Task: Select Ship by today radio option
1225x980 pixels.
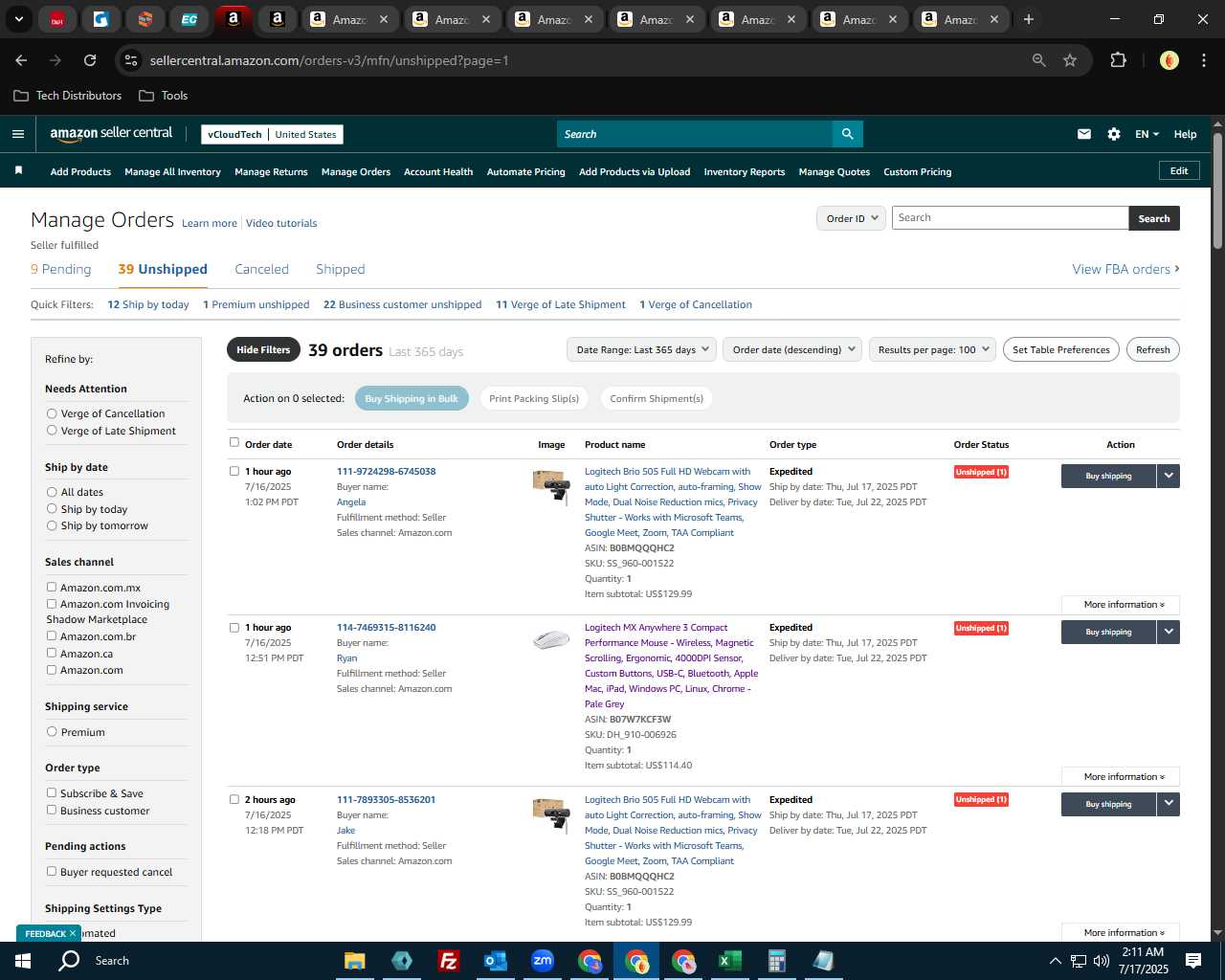Action: [x=52, y=509]
